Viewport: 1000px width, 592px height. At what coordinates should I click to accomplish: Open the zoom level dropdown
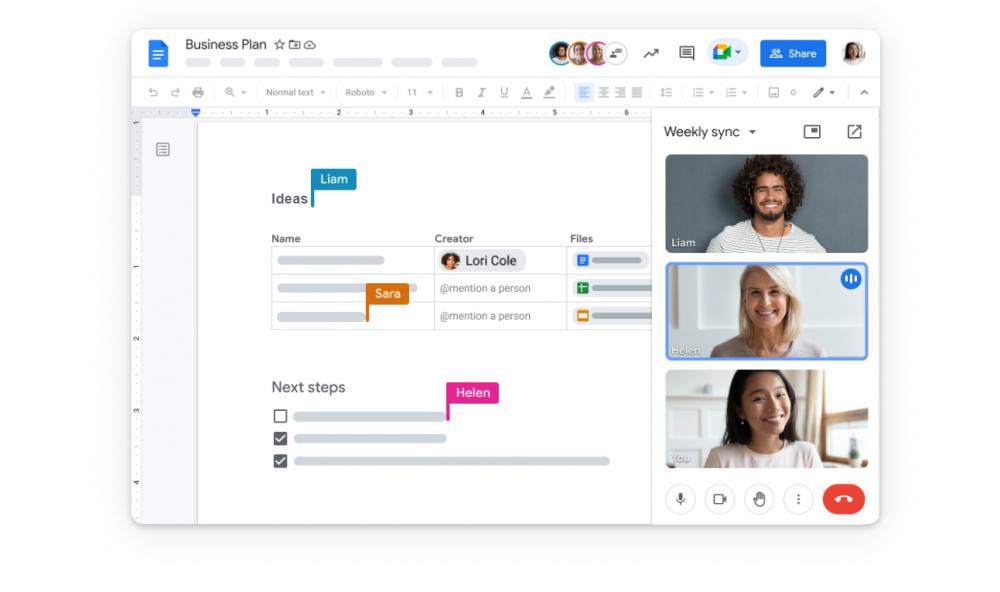(235, 92)
